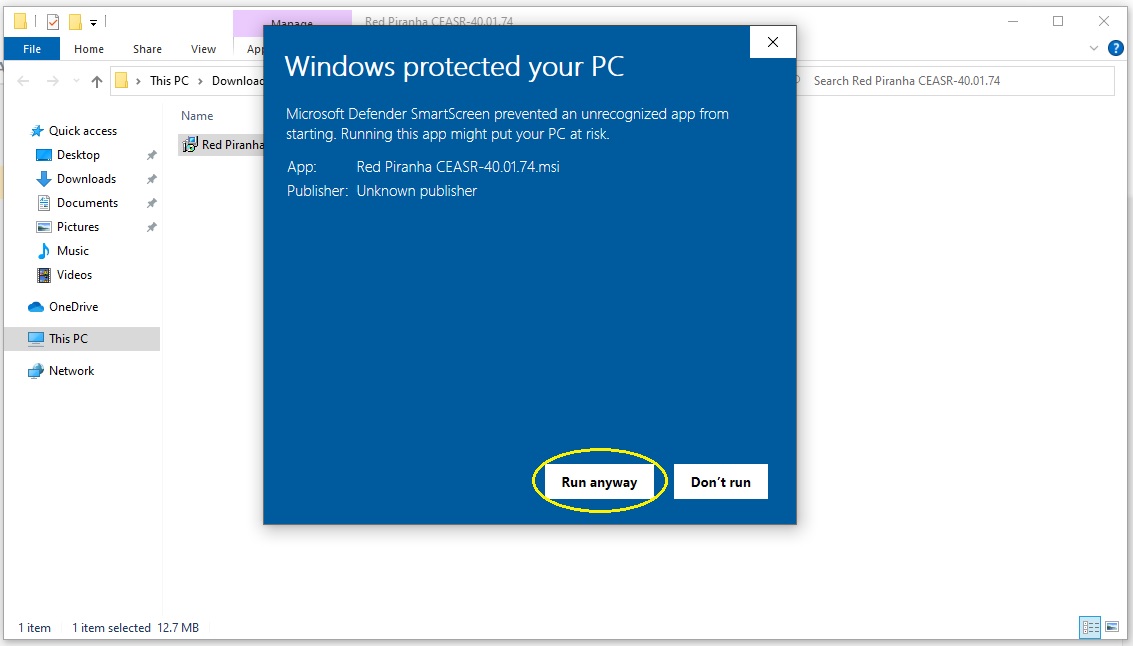Click the Music note icon
Viewport: 1133px width, 646px height.
pos(44,251)
